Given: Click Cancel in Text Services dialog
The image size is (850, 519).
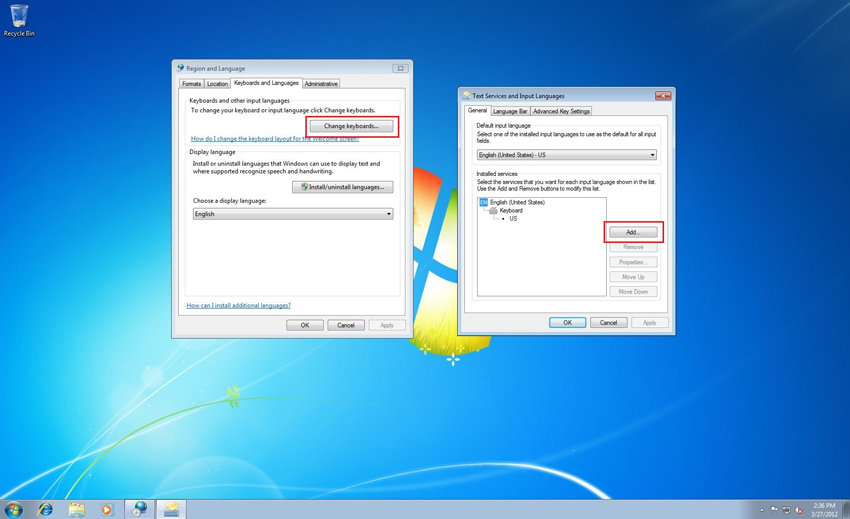Looking at the screenshot, I should [608, 323].
